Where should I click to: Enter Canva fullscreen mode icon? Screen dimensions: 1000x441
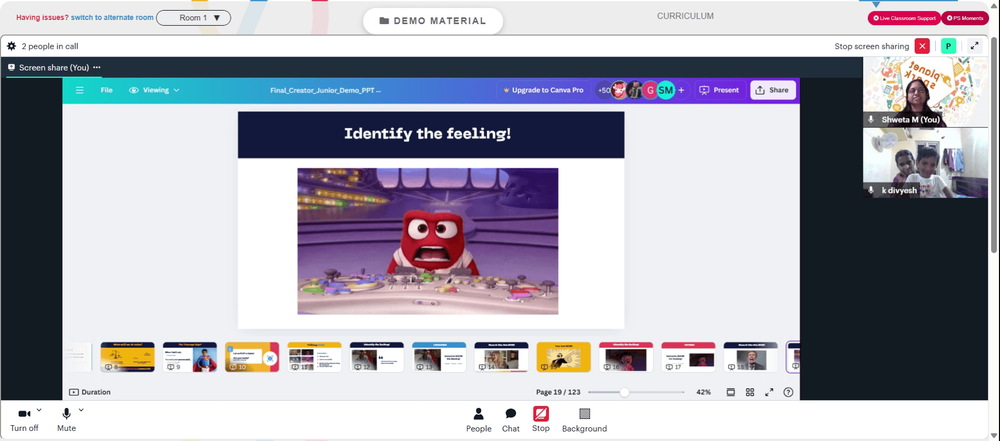(769, 392)
